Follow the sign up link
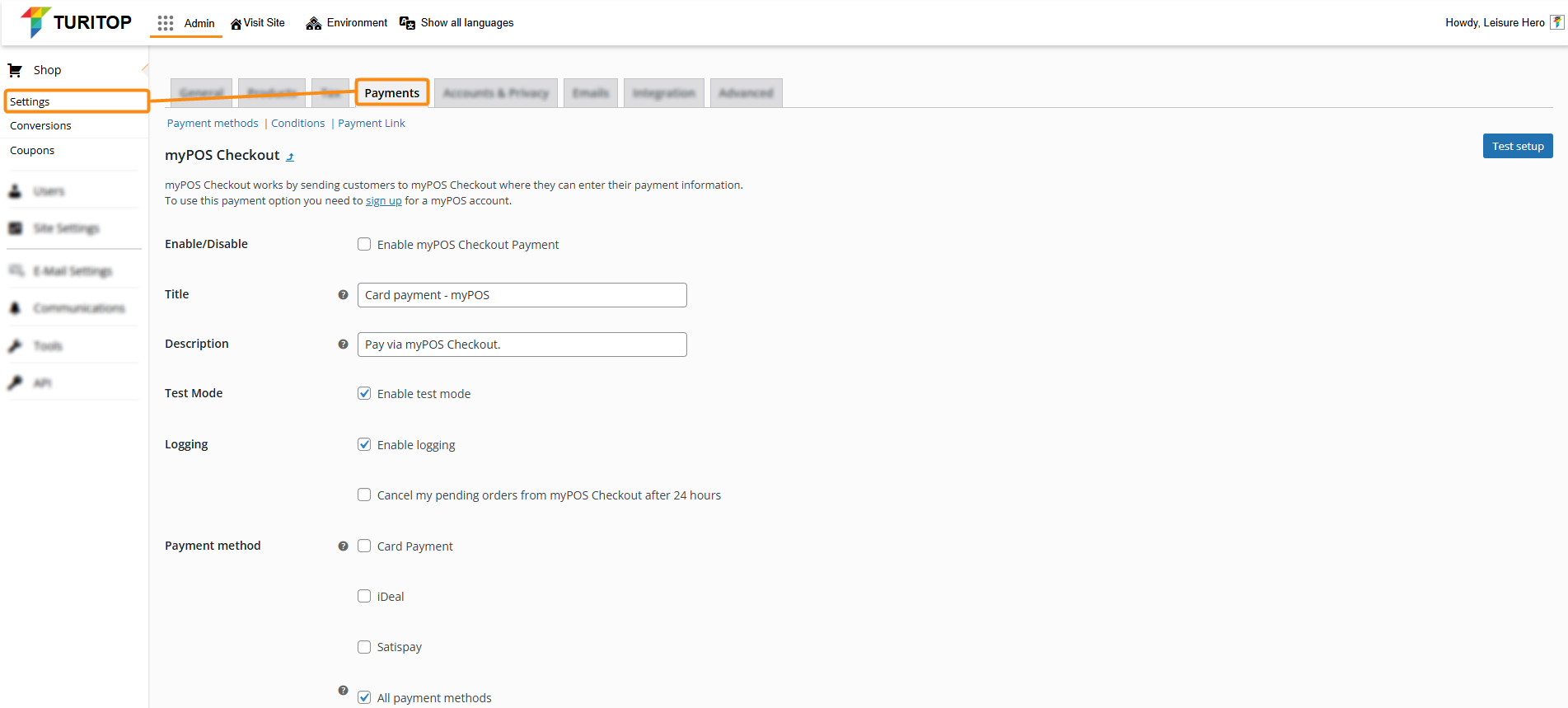 pyautogui.click(x=383, y=201)
